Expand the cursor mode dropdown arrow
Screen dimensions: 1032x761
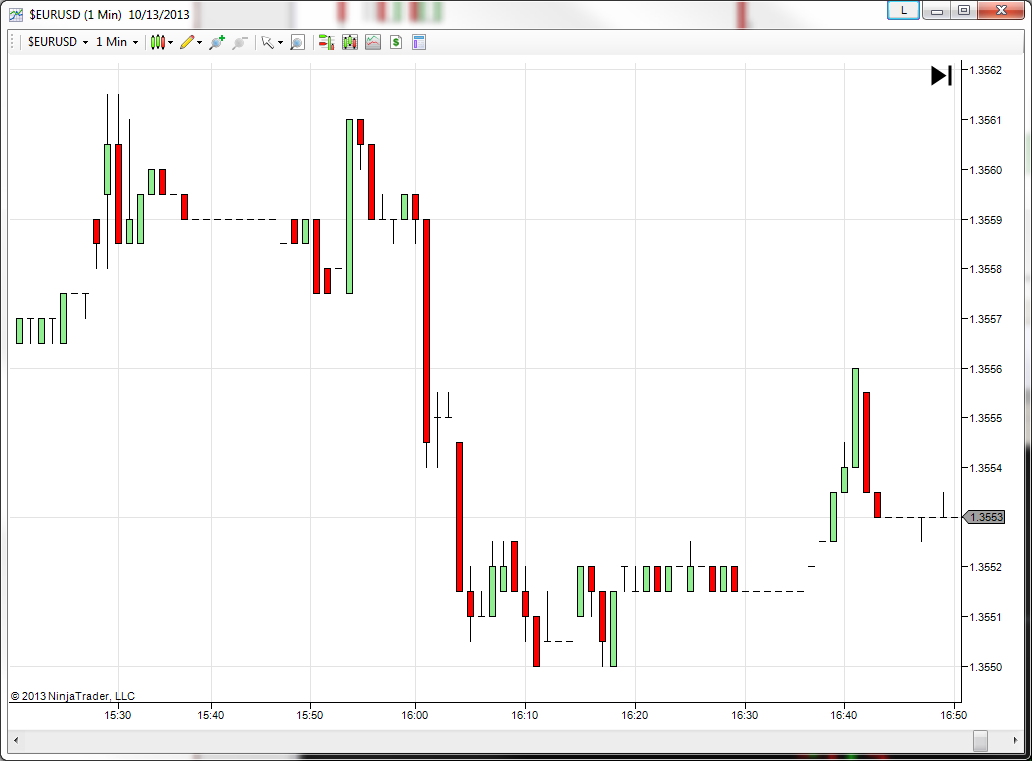[x=280, y=43]
